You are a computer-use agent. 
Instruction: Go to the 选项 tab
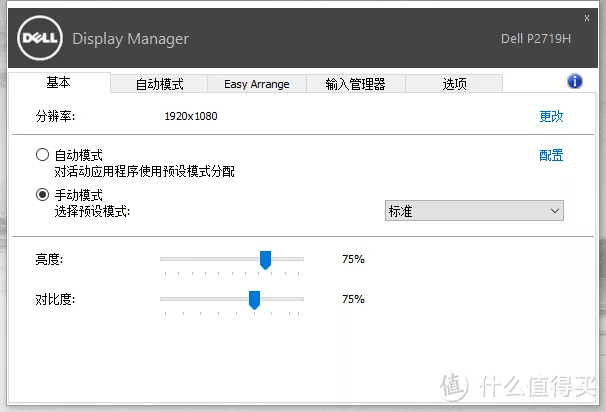coord(454,84)
